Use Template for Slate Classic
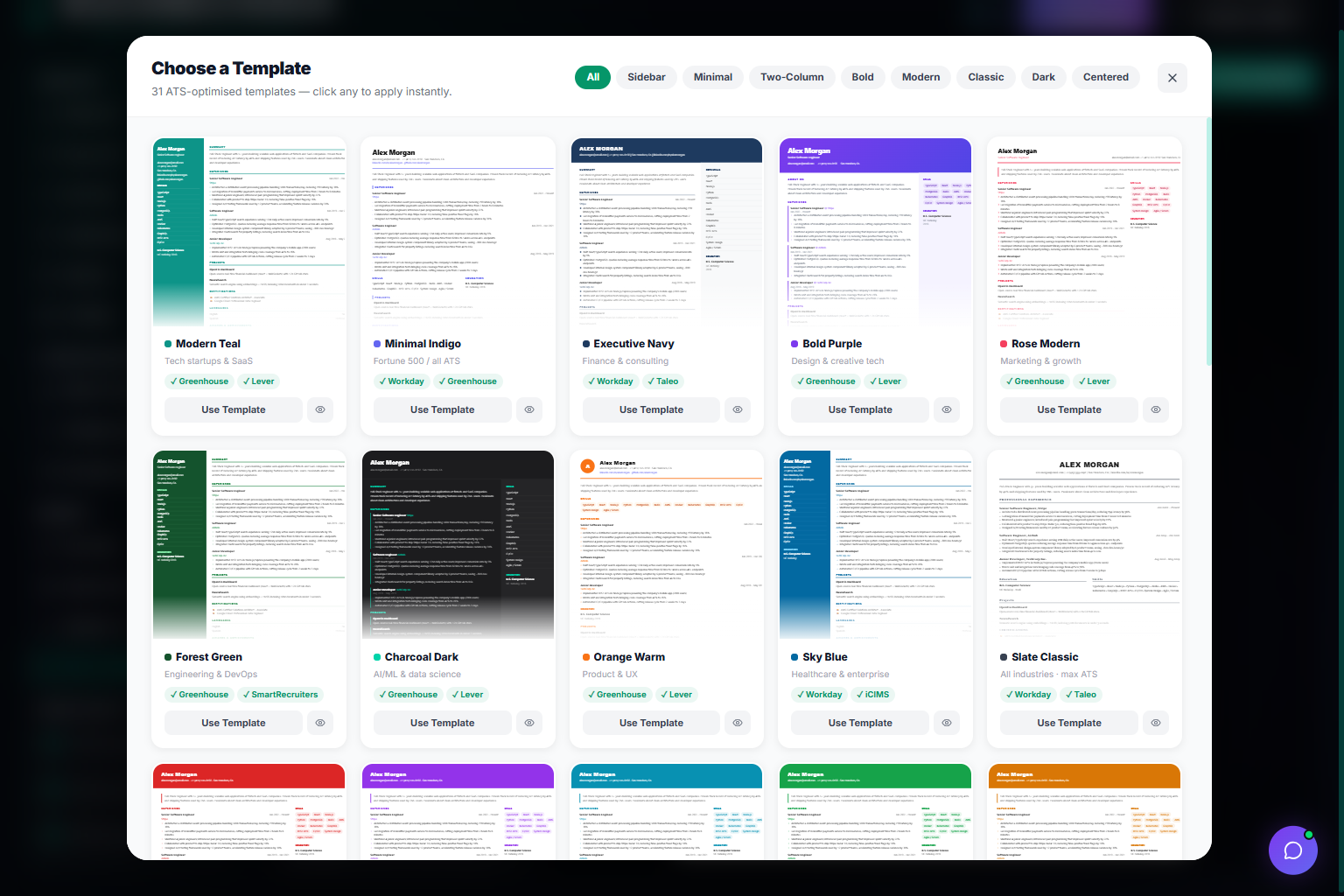The height and width of the screenshot is (896, 1344). click(1069, 723)
